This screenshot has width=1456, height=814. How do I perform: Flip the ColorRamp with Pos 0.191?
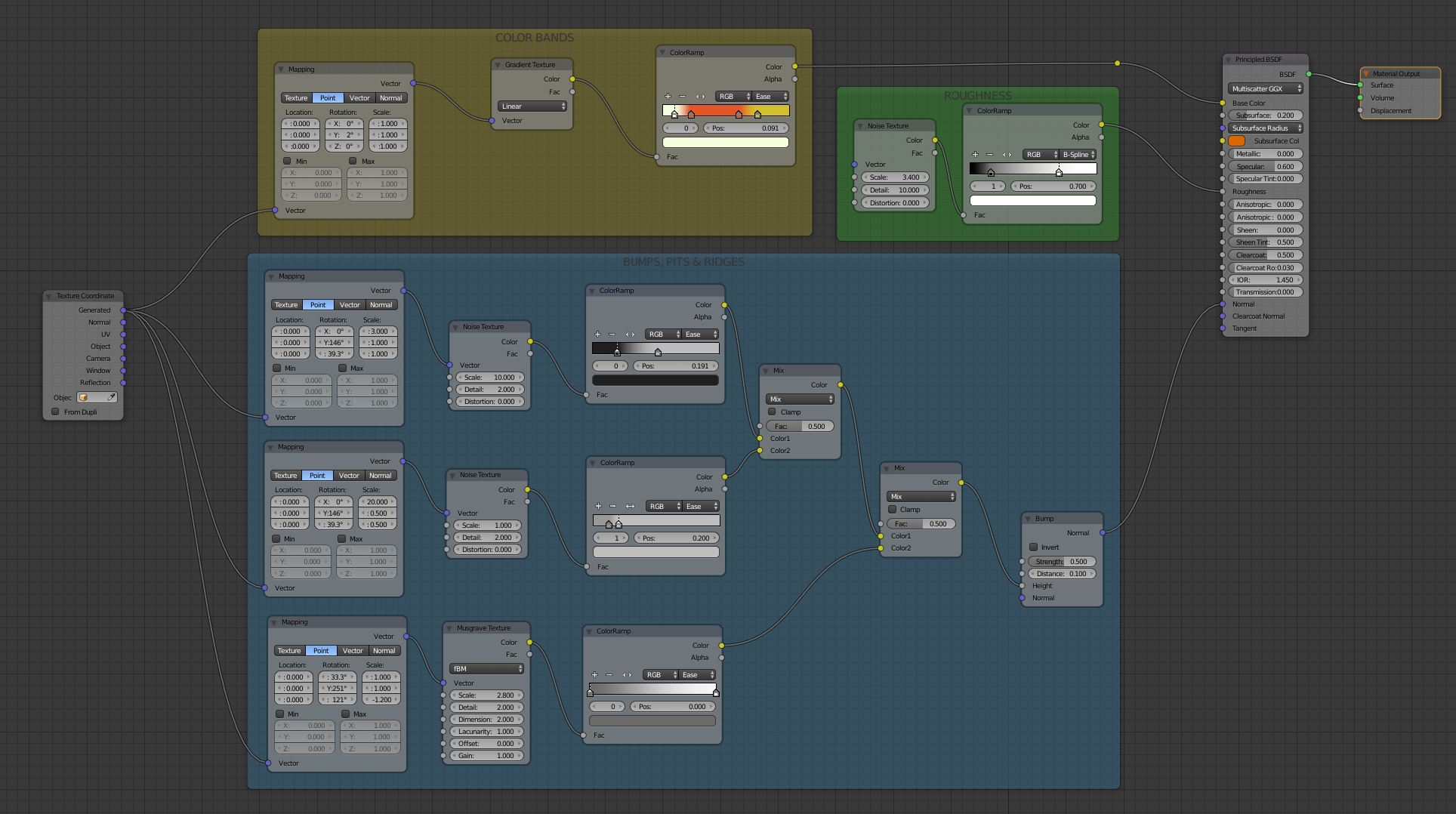coord(630,335)
